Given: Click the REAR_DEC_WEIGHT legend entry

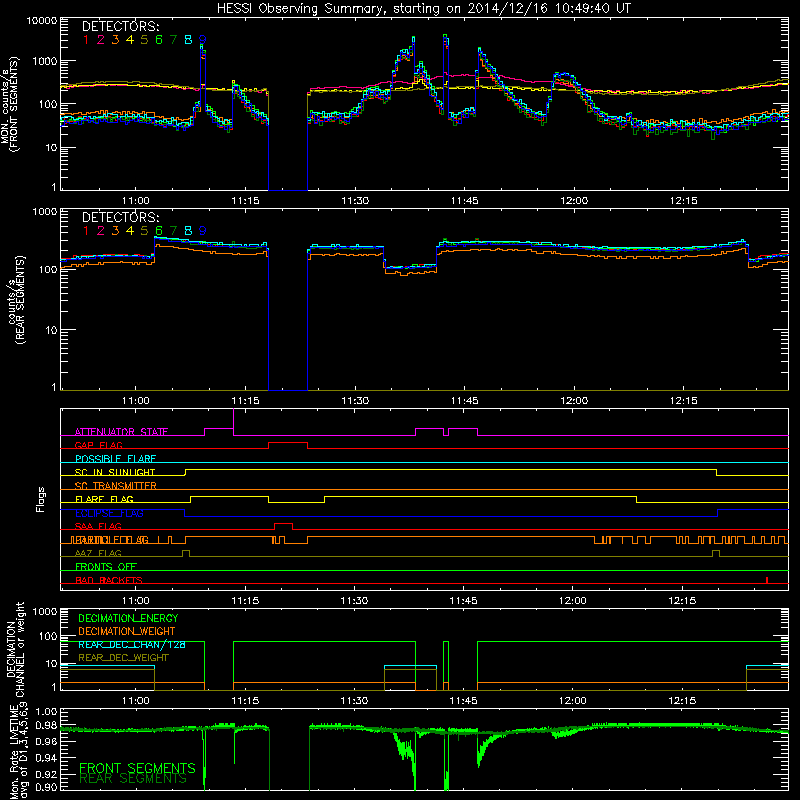Looking at the screenshot, I should (x=123, y=658).
